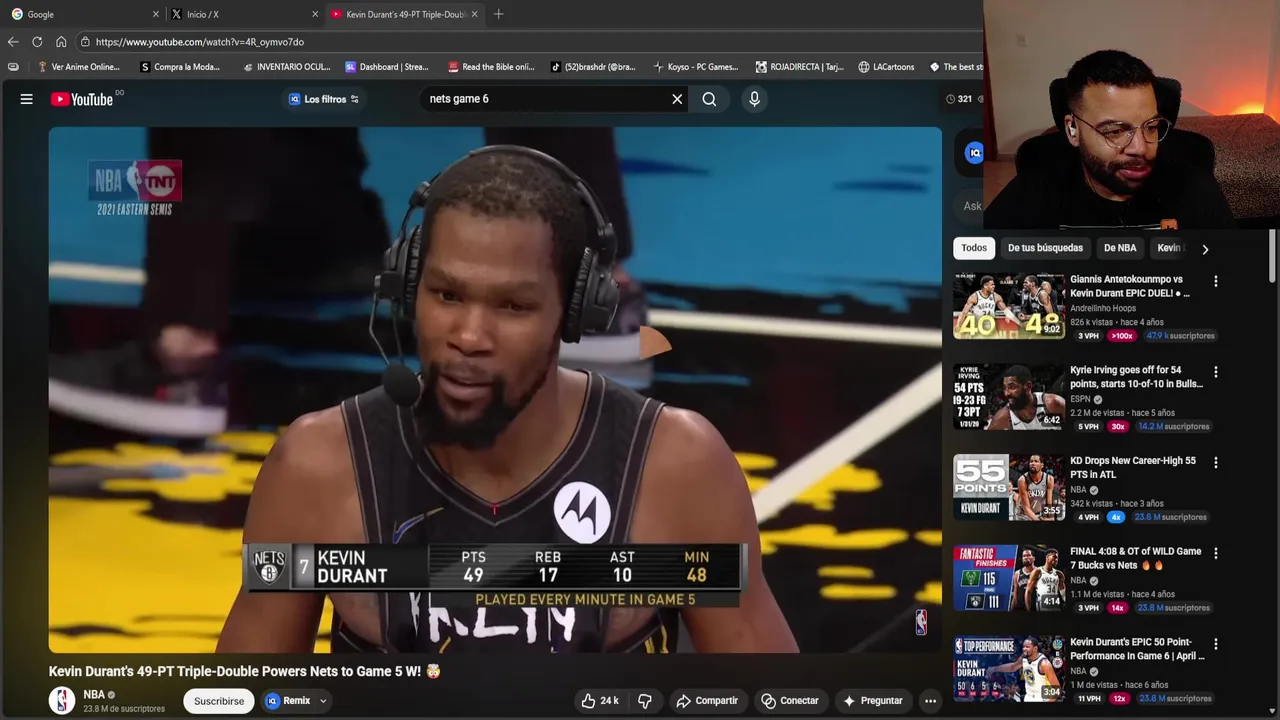Click the site info icon in address bar
This screenshot has height=720, width=1280.
(86, 42)
